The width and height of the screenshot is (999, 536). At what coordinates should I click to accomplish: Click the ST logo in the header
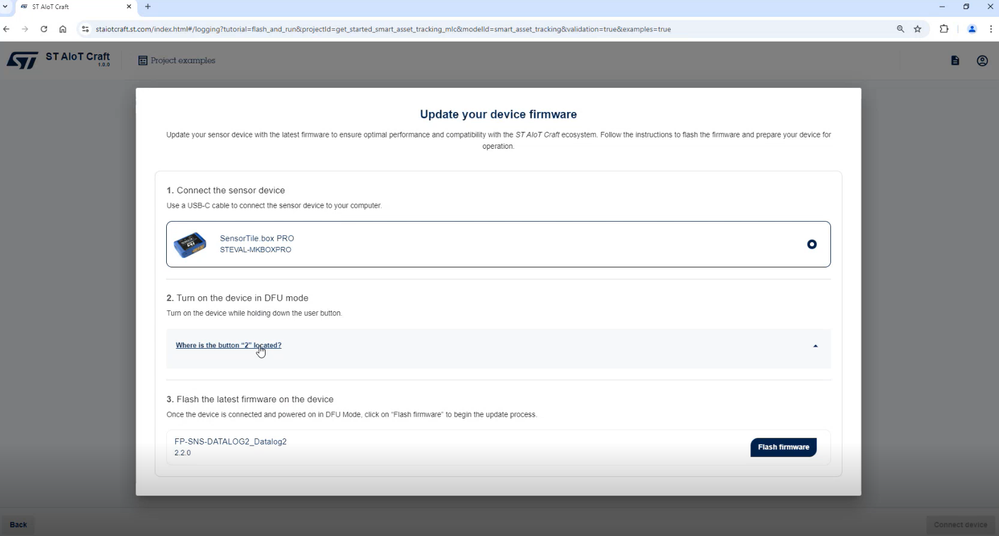click(22, 61)
